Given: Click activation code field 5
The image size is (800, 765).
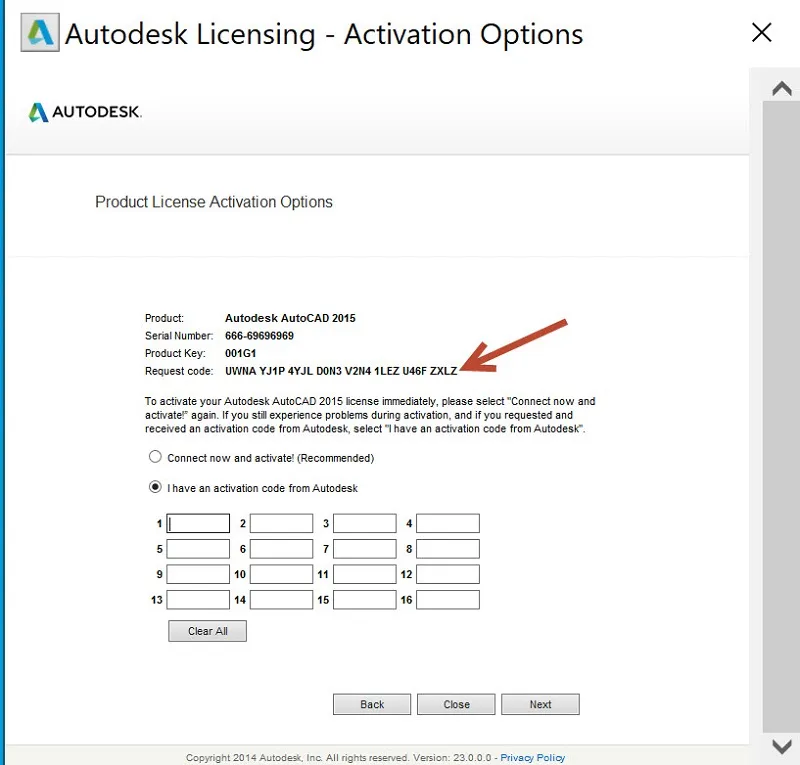Looking at the screenshot, I should tap(197, 548).
